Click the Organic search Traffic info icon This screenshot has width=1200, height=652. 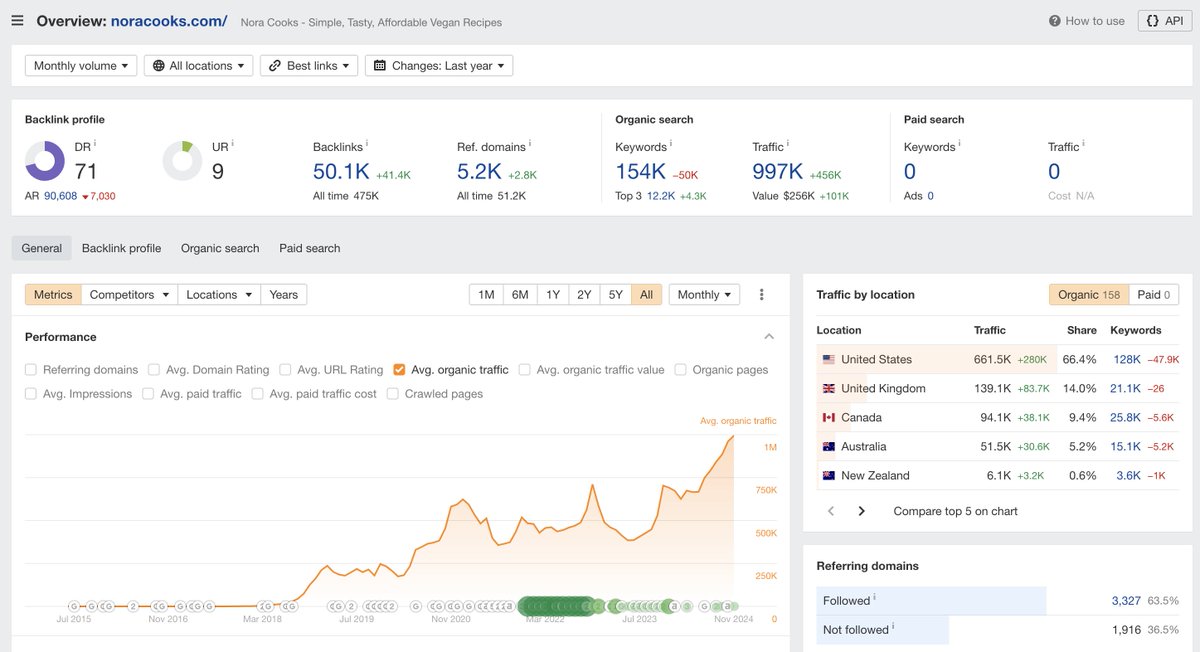coord(789,145)
